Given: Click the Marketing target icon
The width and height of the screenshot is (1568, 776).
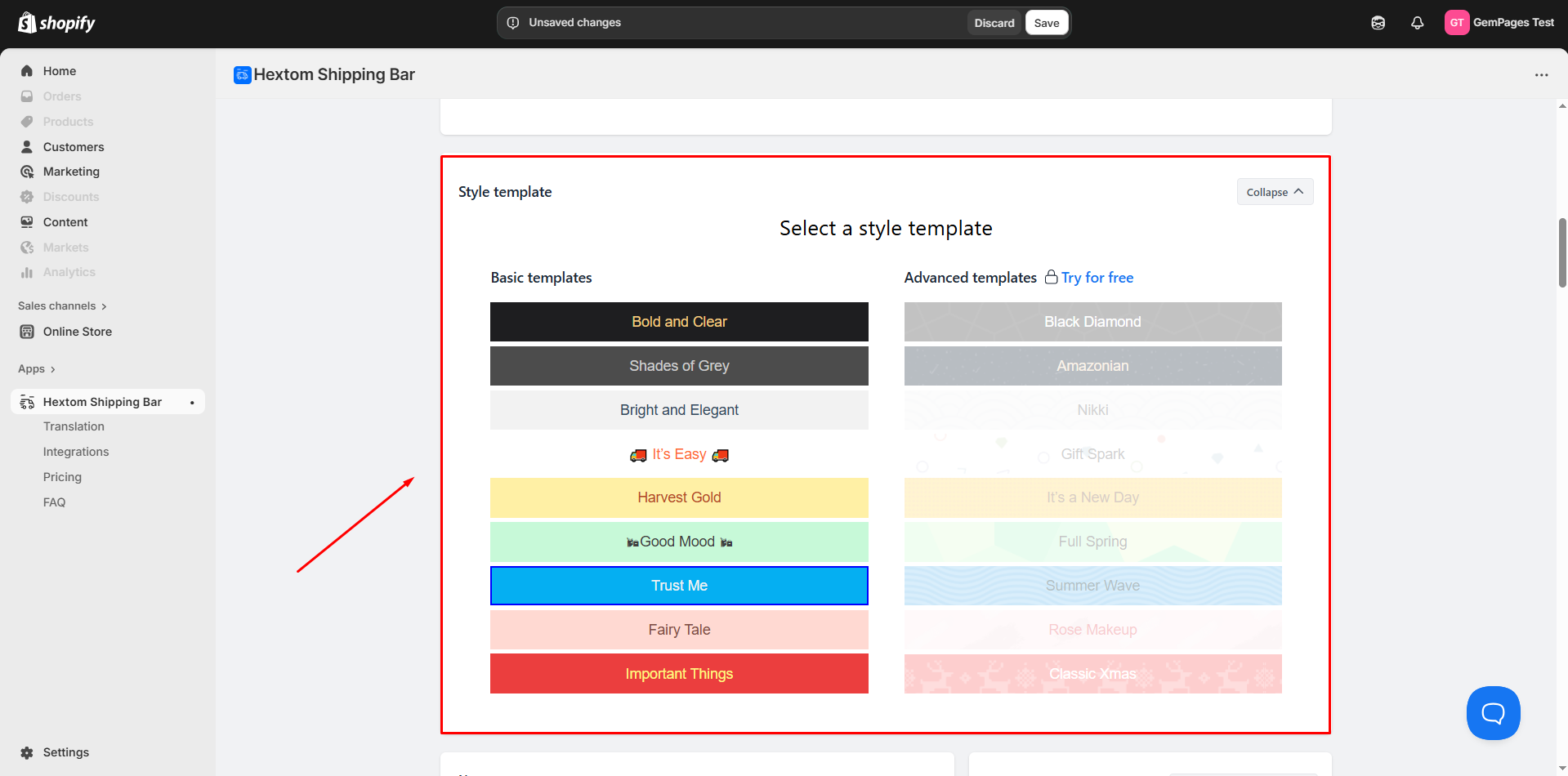Looking at the screenshot, I should [27, 172].
